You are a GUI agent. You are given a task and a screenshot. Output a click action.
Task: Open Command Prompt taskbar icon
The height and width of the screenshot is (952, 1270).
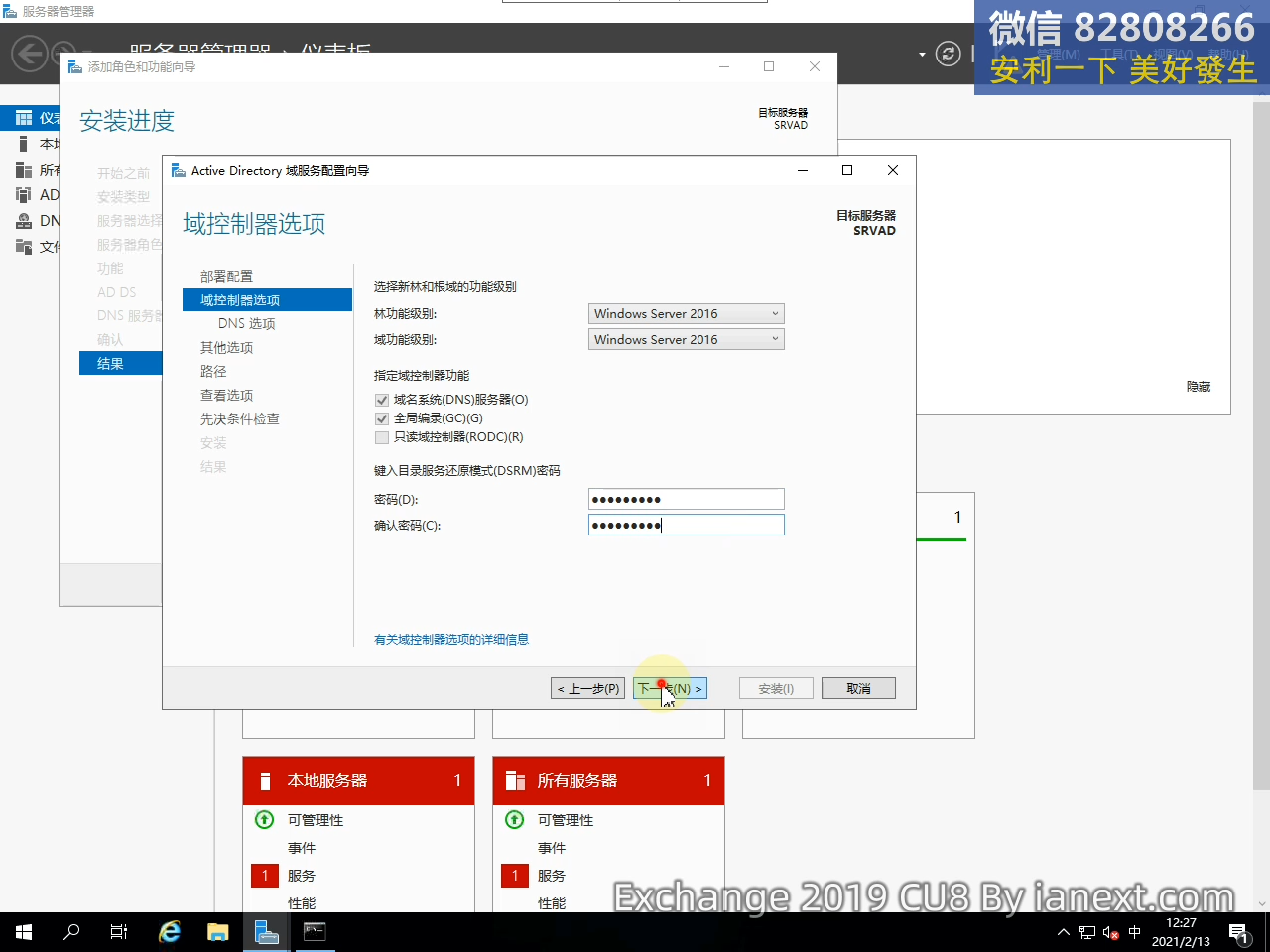[315, 932]
